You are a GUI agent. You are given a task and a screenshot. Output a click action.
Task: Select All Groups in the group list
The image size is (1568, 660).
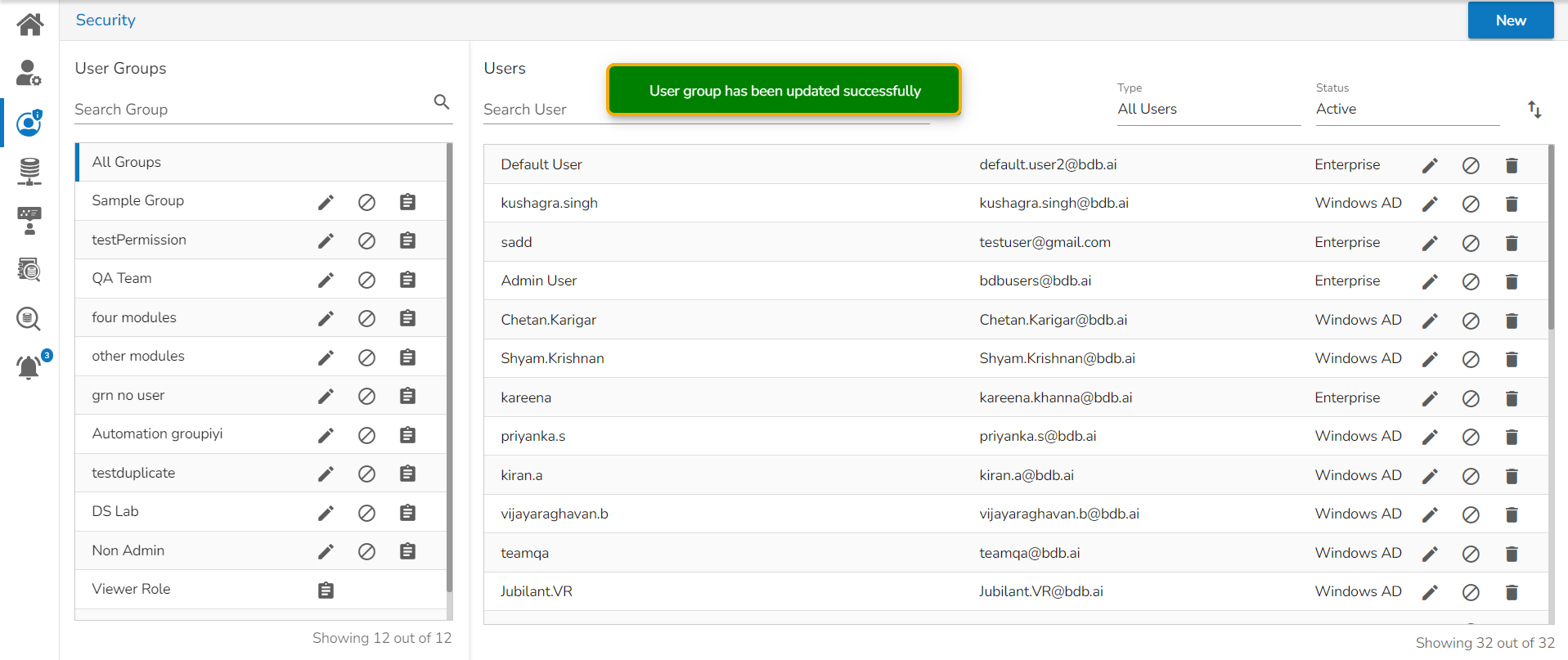pyautogui.click(x=127, y=162)
